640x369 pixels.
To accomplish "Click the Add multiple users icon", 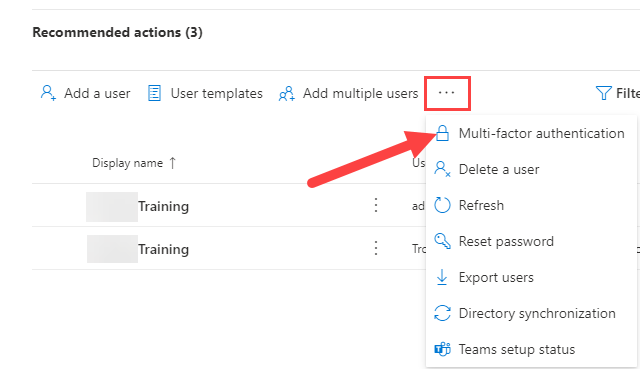I will point(287,93).
